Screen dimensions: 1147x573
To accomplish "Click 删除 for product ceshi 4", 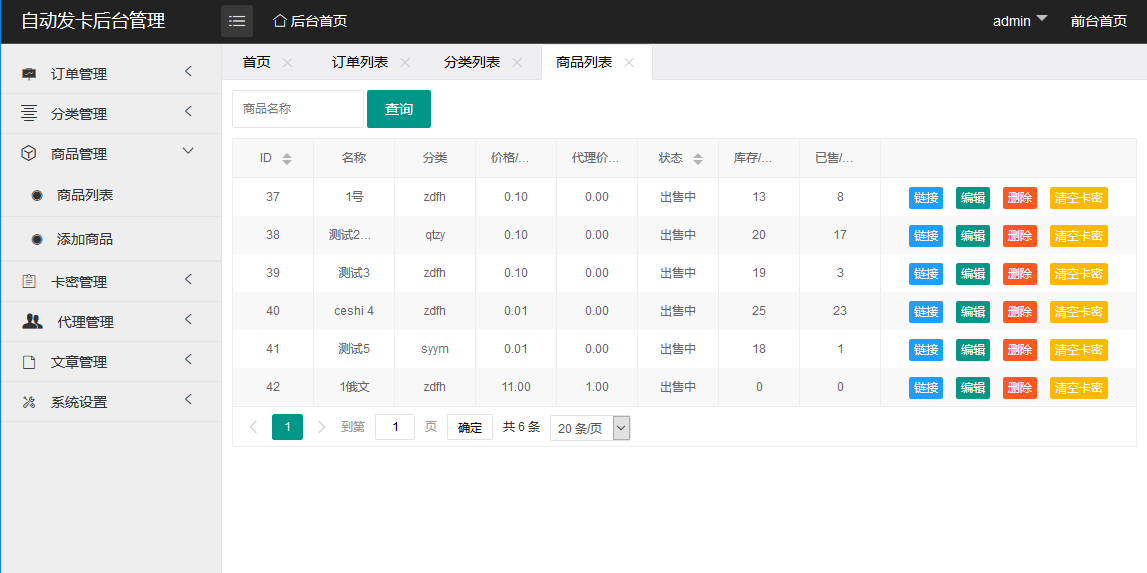I will click(x=1020, y=312).
